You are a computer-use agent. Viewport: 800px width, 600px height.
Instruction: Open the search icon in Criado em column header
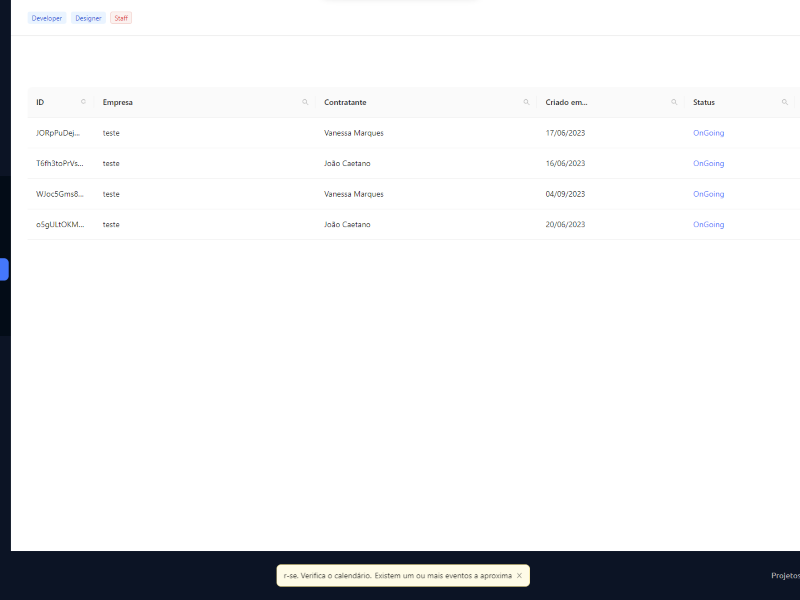674,102
